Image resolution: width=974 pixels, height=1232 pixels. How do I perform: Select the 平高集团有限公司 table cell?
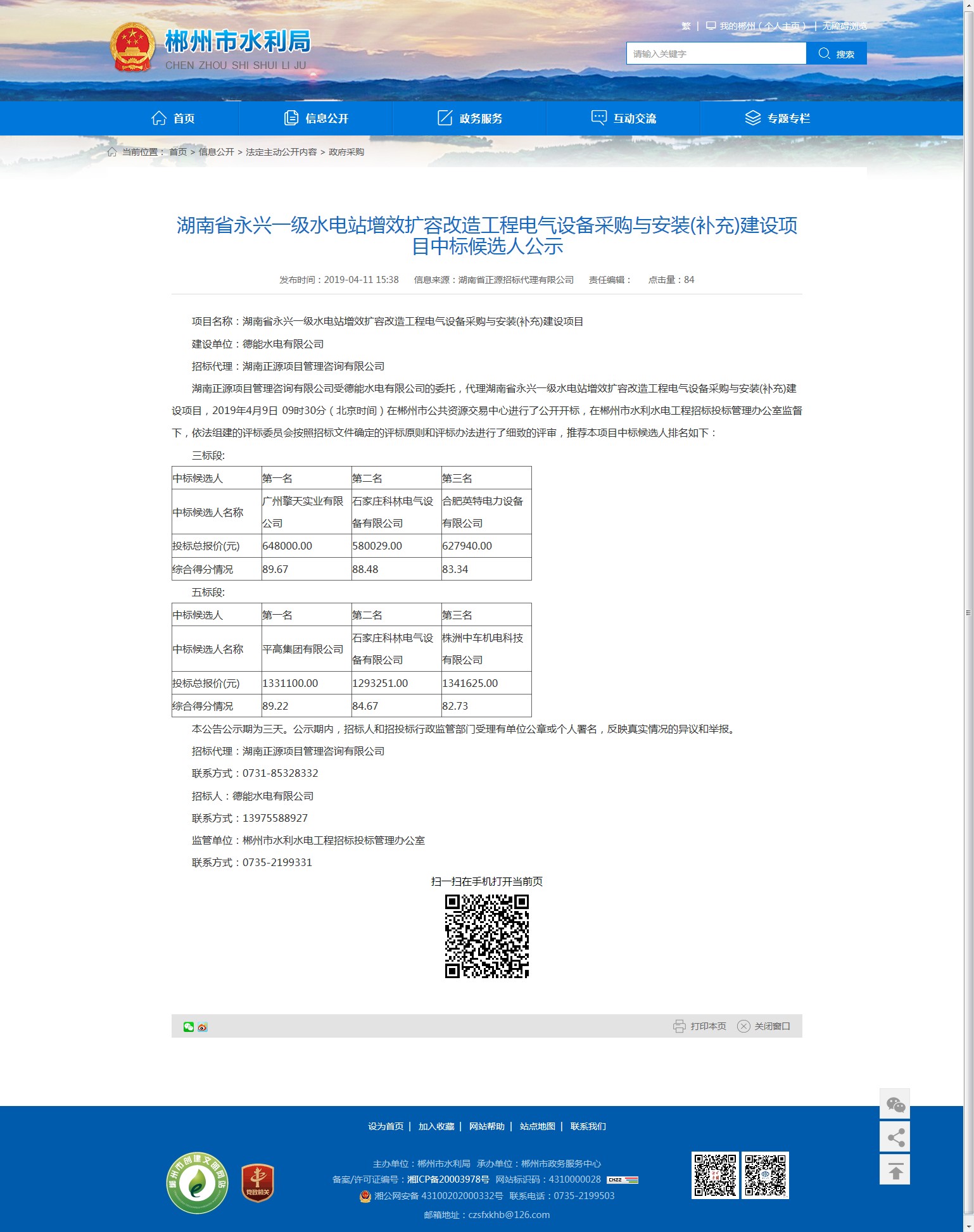[307, 649]
